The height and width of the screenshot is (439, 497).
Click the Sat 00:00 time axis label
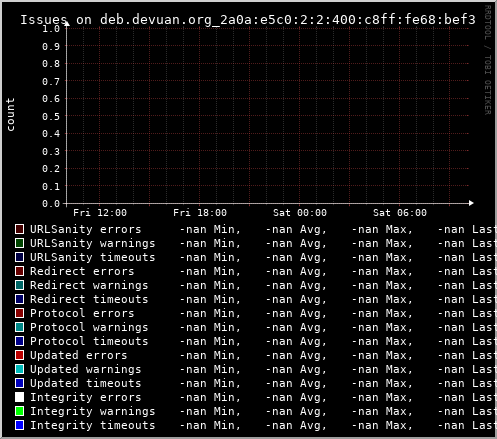tap(300, 213)
